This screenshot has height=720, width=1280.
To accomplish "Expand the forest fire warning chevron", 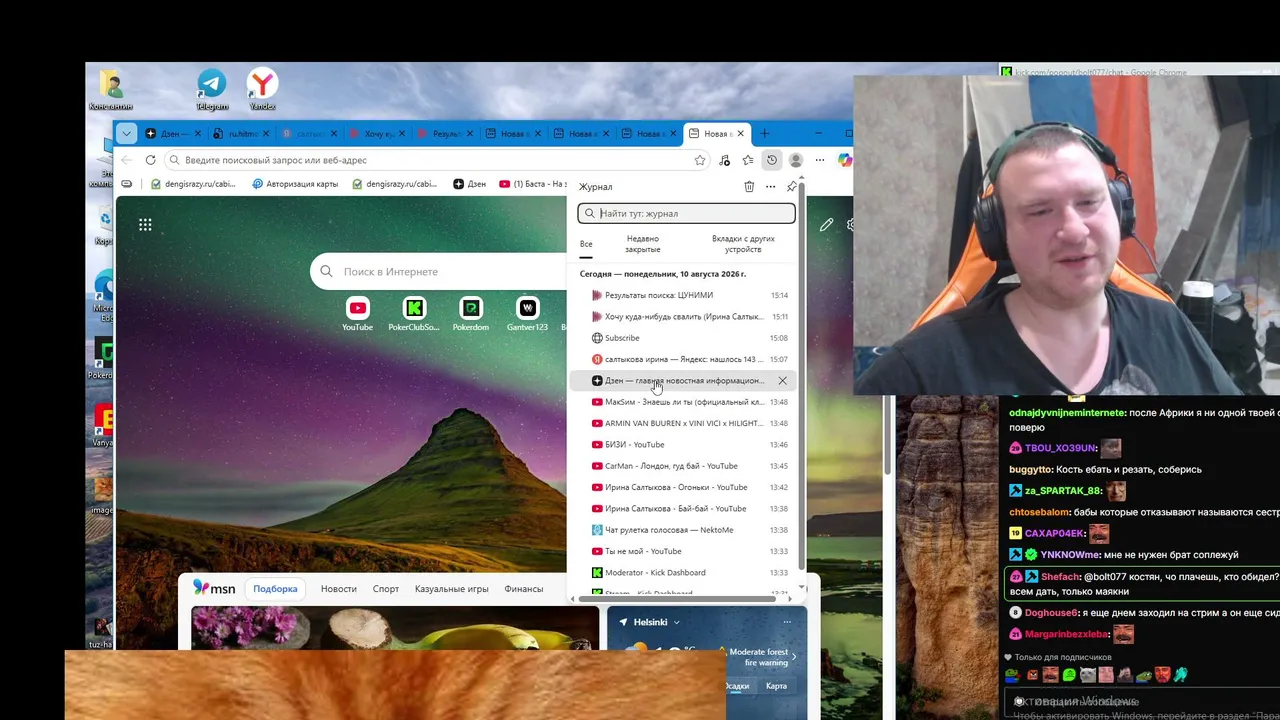I will tap(794, 657).
